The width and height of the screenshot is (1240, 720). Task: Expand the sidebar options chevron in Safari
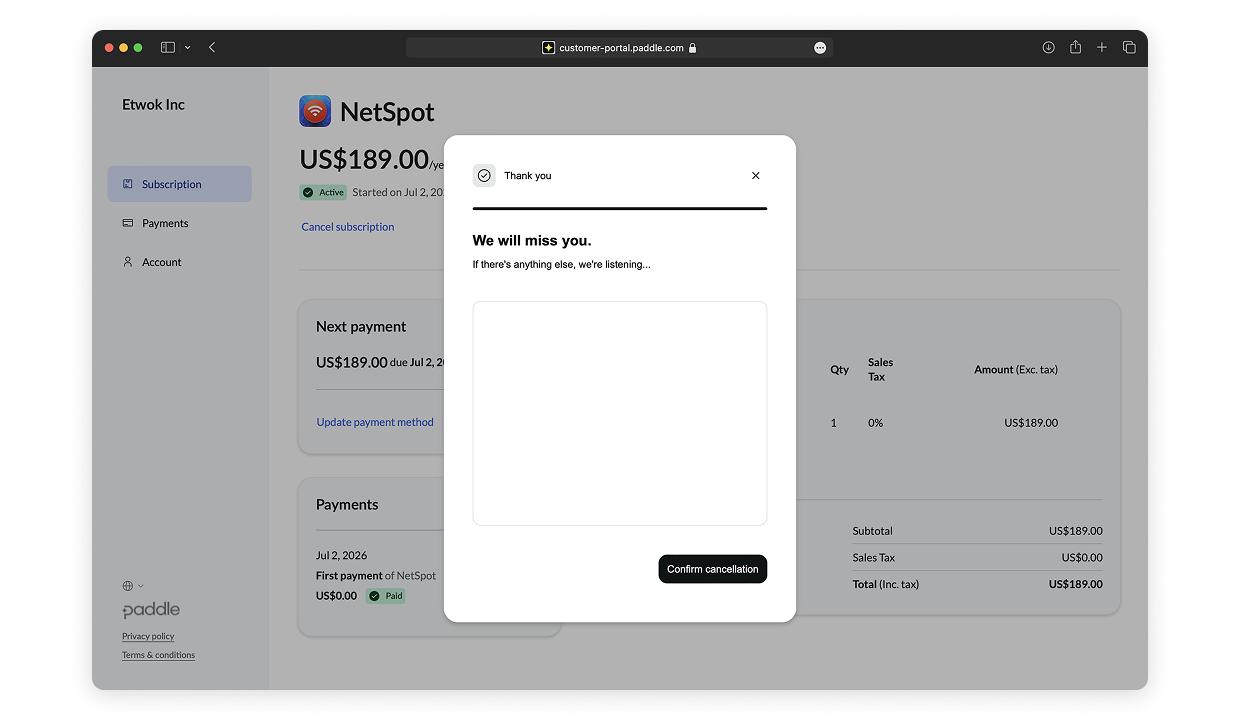[187, 47]
